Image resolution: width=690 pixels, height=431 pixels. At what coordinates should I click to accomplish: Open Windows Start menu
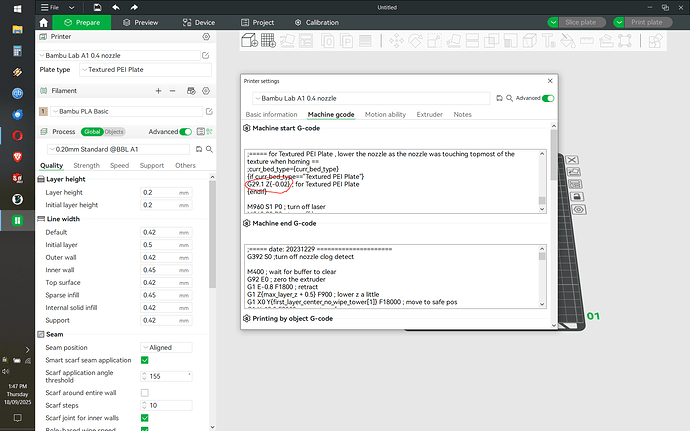pyautogui.click(x=17, y=8)
